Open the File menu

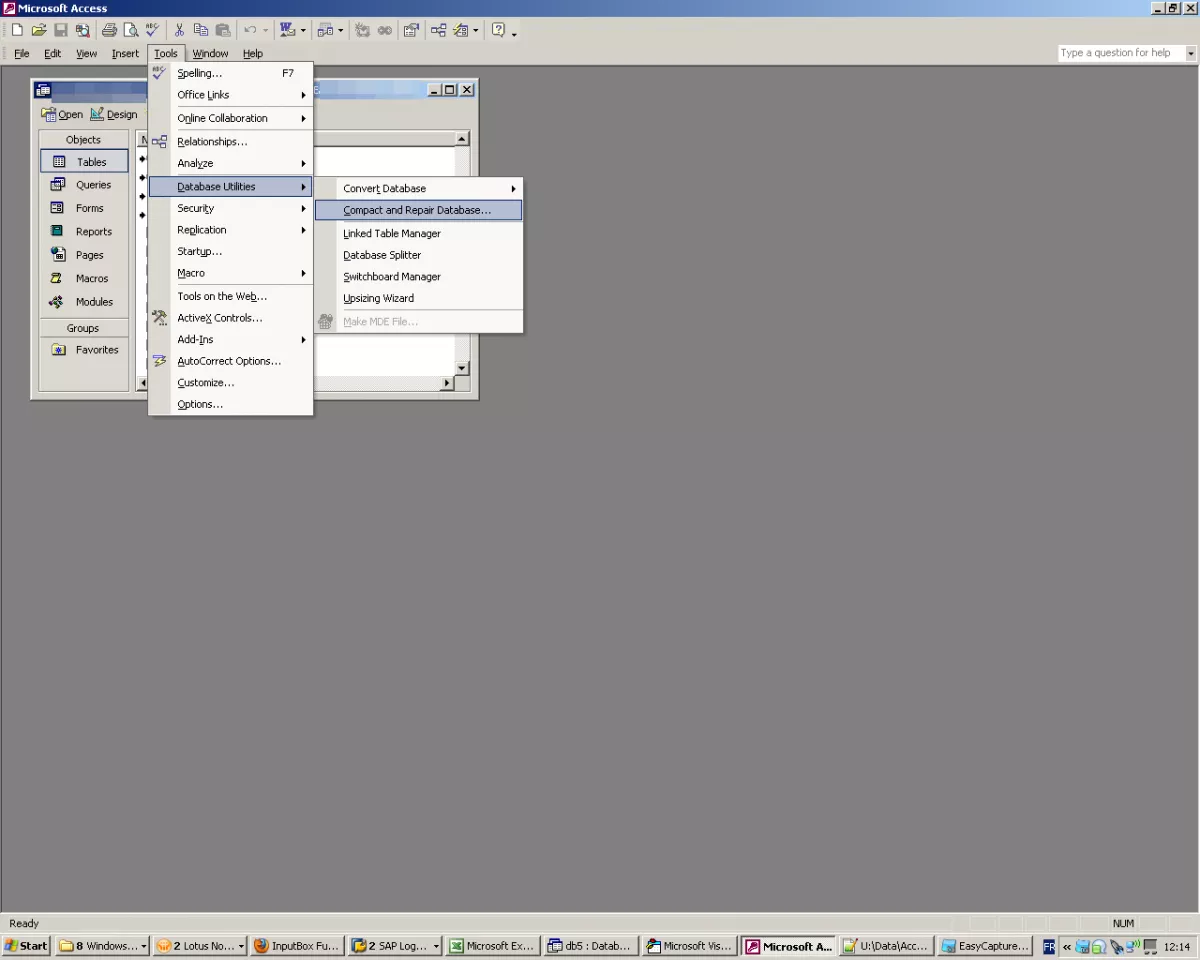pyautogui.click(x=22, y=54)
